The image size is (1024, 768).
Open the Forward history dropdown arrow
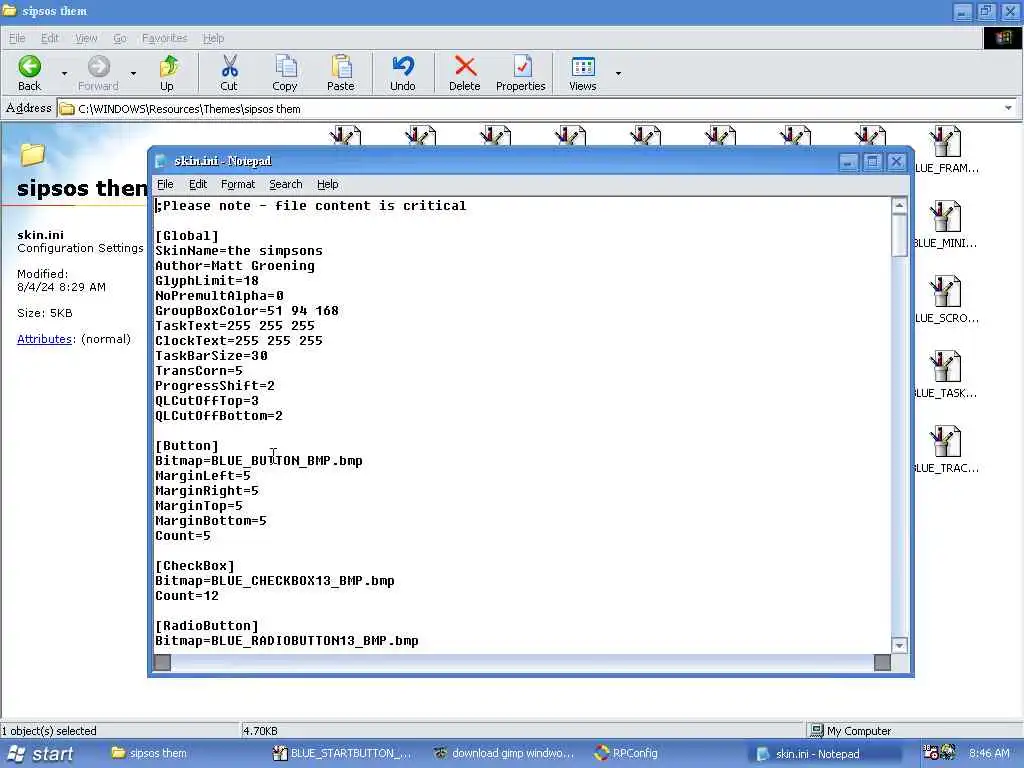coord(133,73)
